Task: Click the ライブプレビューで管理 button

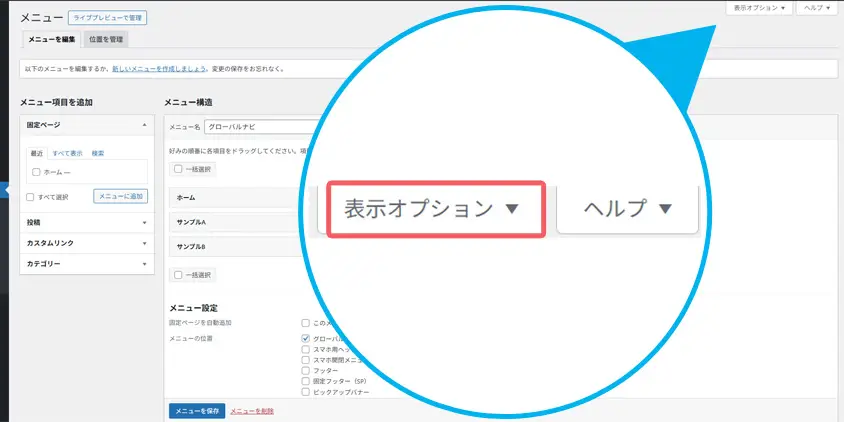Action: pos(108,18)
